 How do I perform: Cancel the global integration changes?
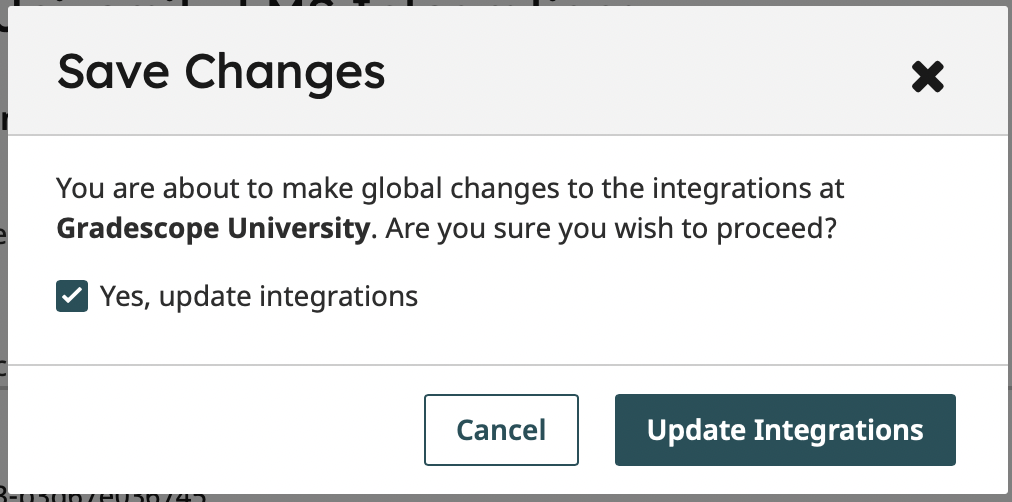tap(501, 430)
